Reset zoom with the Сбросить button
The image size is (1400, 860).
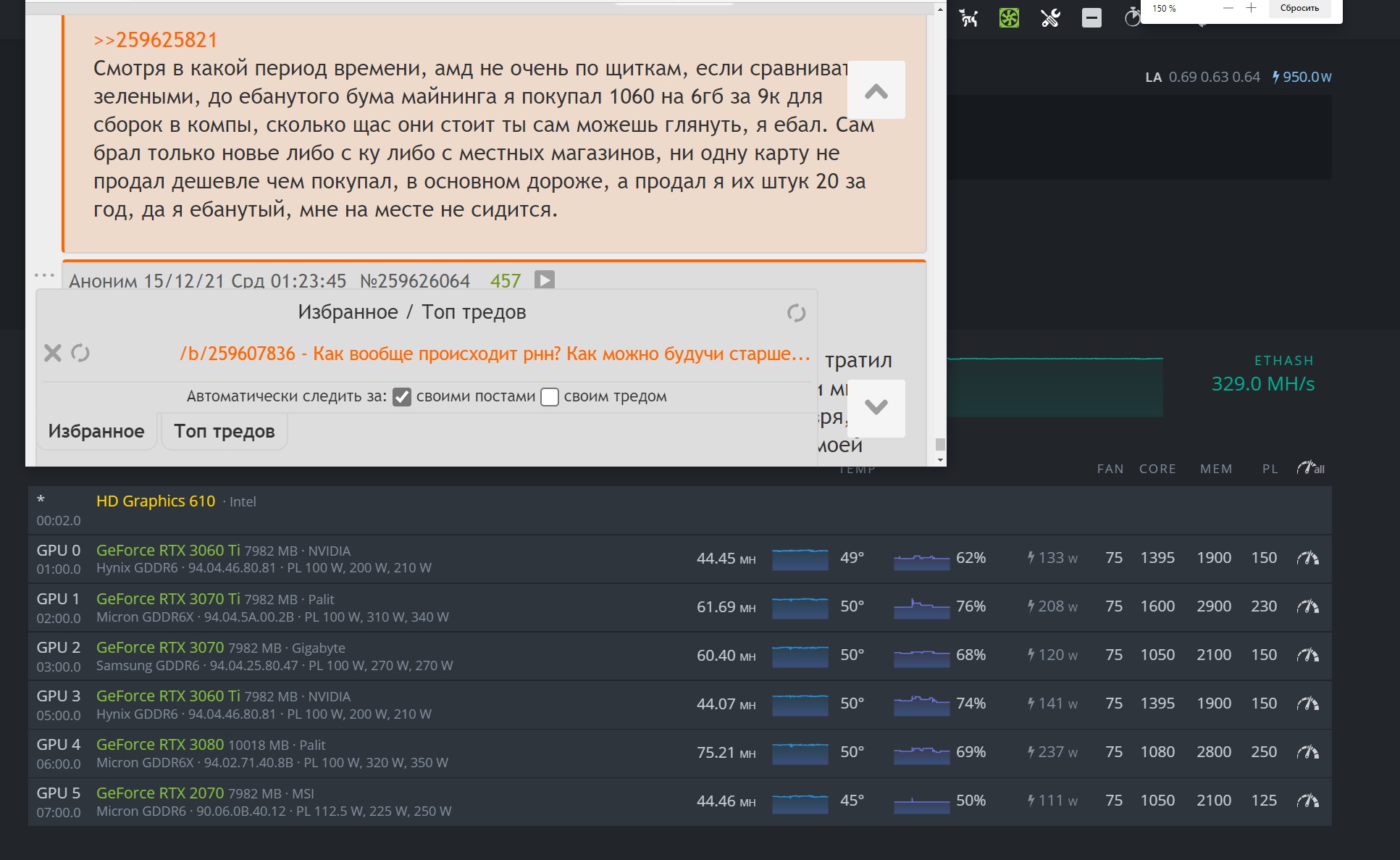coord(1299,8)
